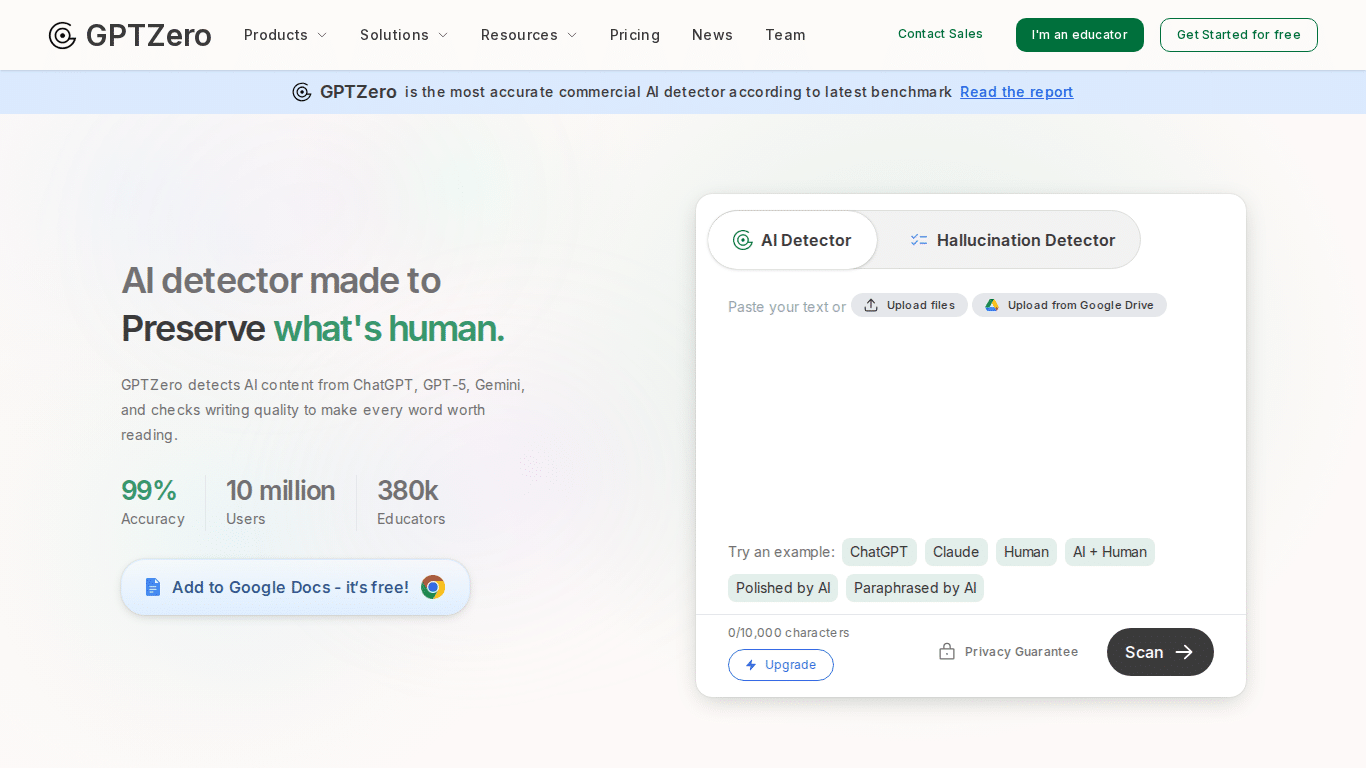Click the Hallucination Detector checklist icon
The width and height of the screenshot is (1366, 768).
(x=919, y=240)
